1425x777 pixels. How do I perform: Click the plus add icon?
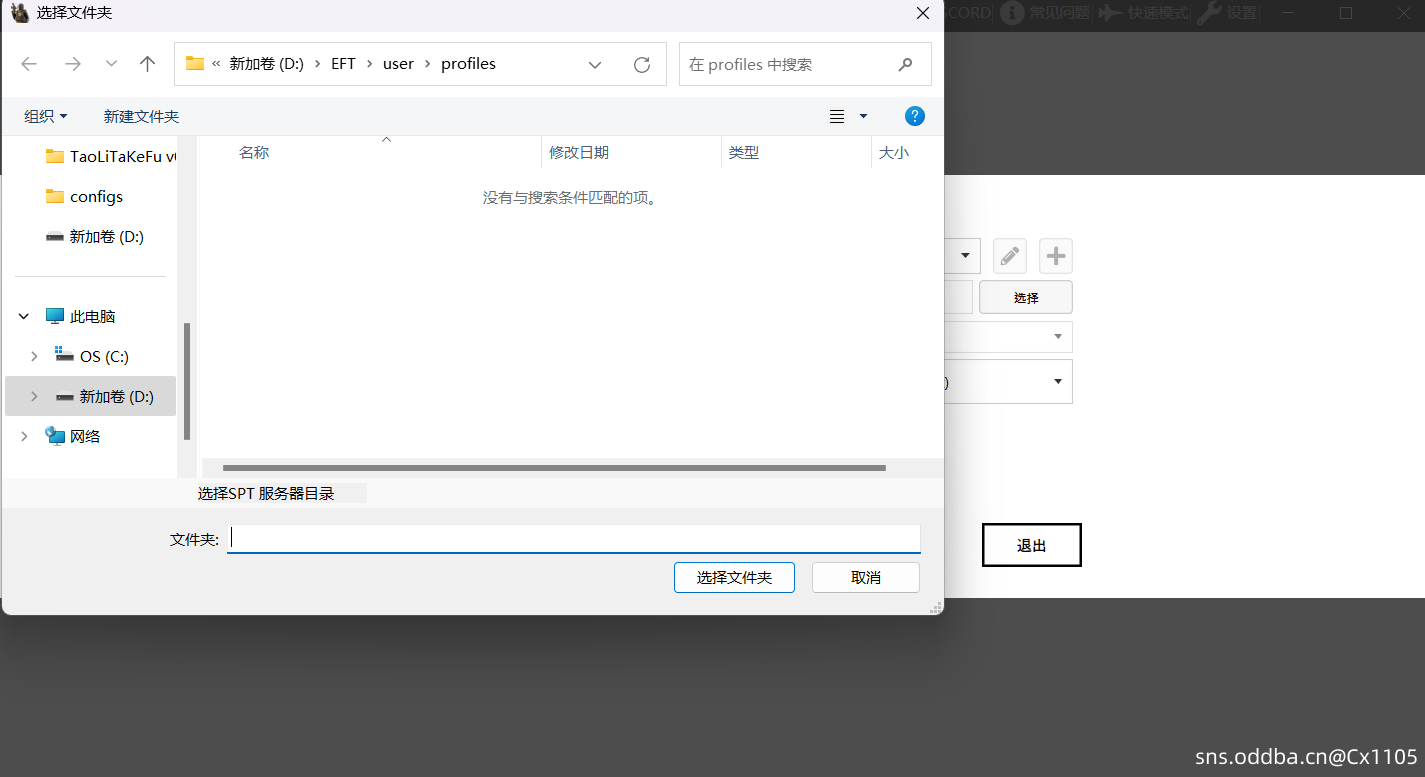tap(1056, 256)
